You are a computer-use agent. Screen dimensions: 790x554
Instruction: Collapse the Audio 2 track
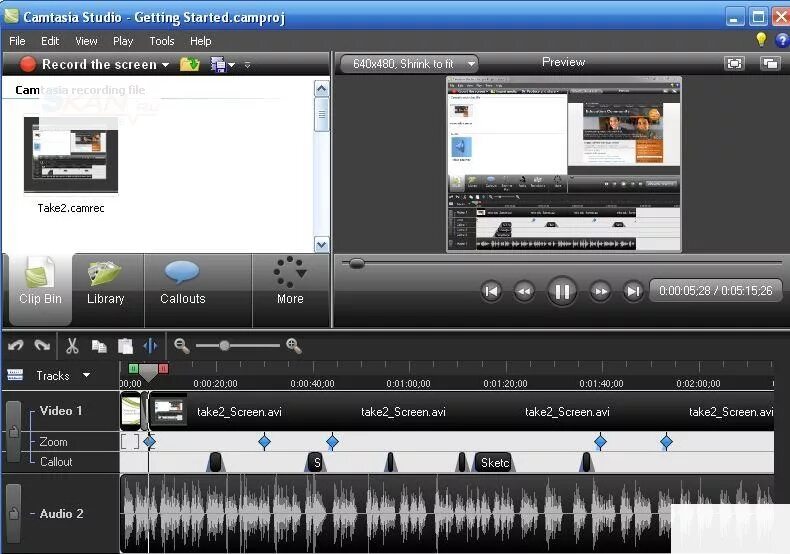[x=32, y=514]
